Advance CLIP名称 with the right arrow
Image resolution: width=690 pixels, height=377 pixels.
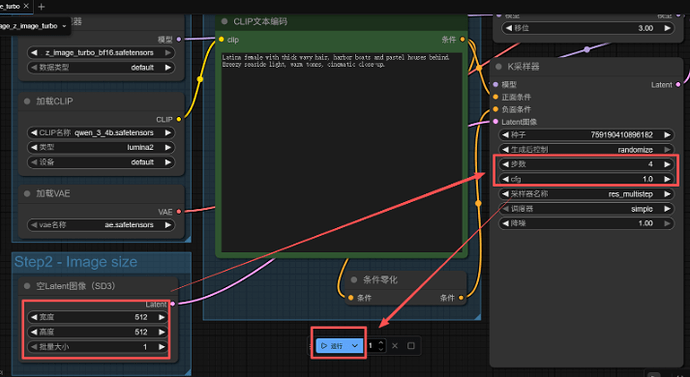pos(168,132)
